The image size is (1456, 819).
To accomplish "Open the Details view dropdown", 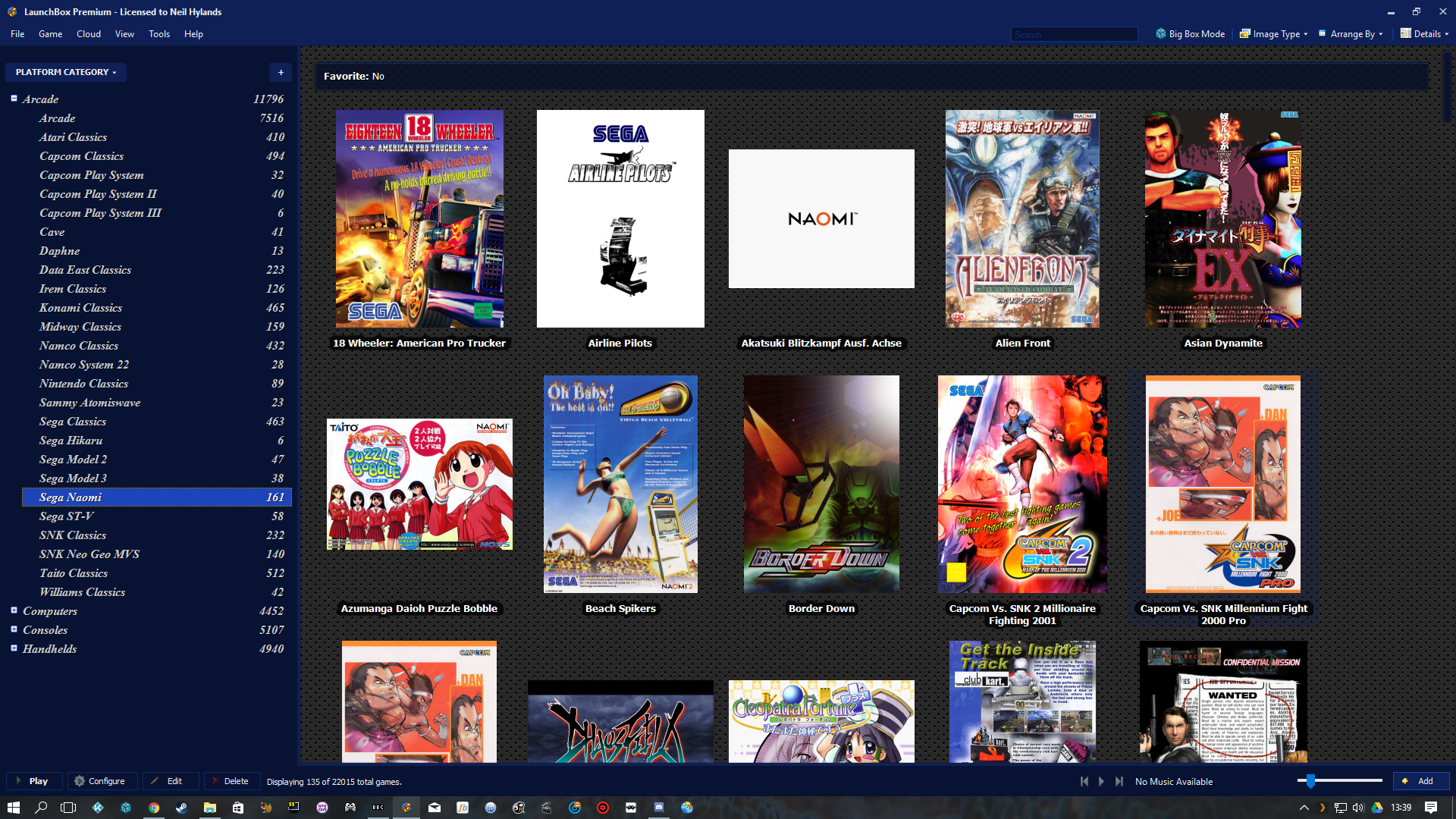I will pos(1424,34).
